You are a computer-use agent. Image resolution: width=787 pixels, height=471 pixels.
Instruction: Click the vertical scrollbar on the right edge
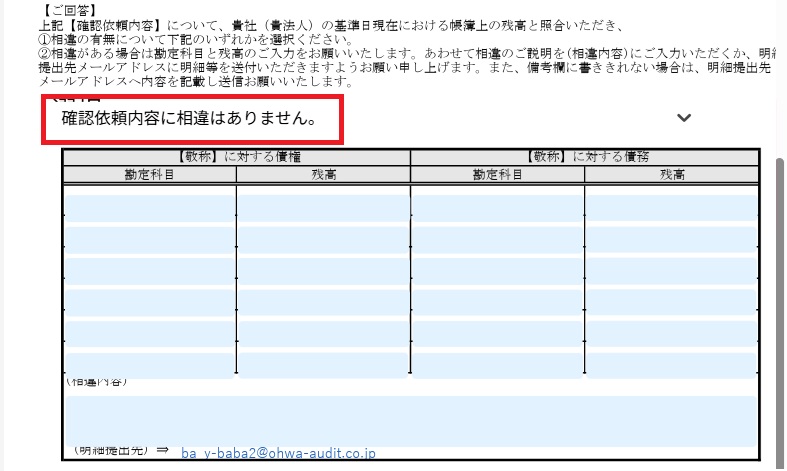[780, 300]
